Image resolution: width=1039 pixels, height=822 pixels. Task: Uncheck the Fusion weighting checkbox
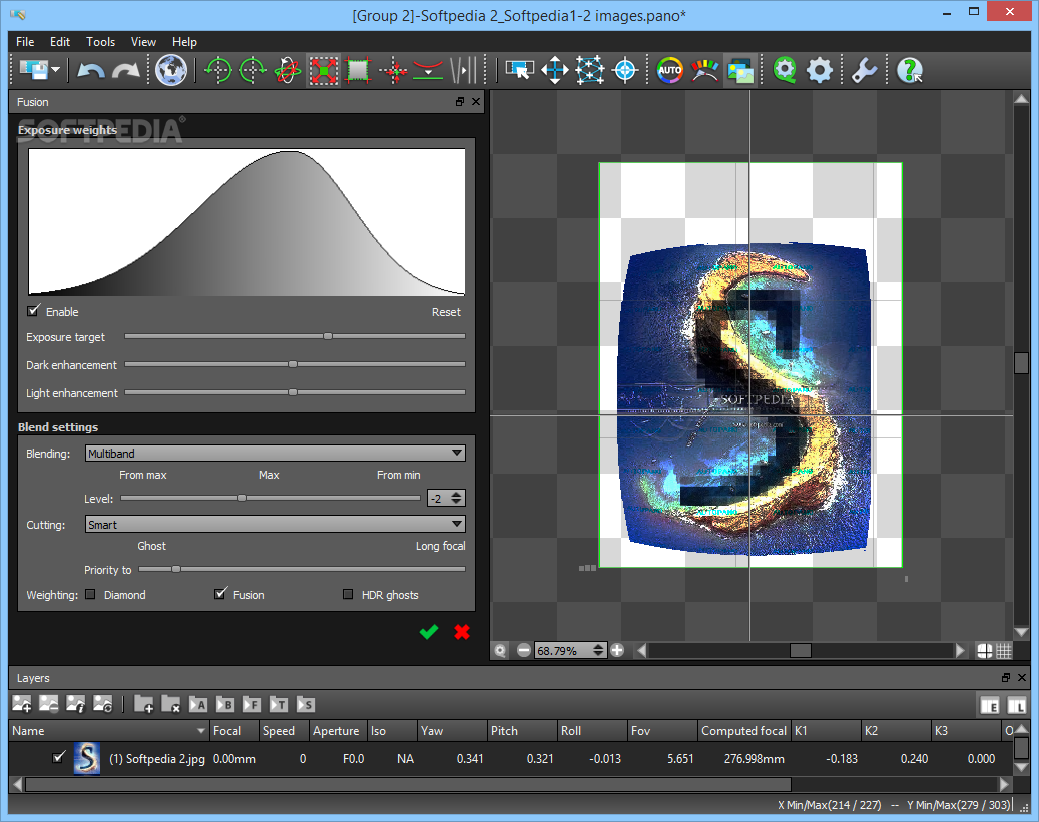tap(220, 593)
